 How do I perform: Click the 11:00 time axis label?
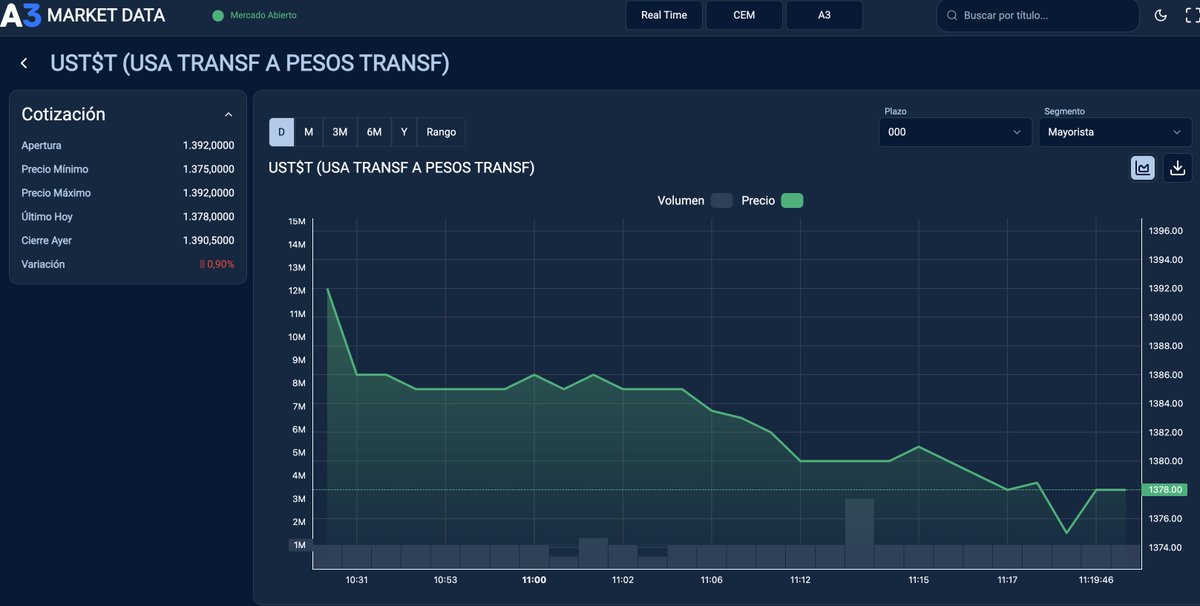click(x=534, y=580)
